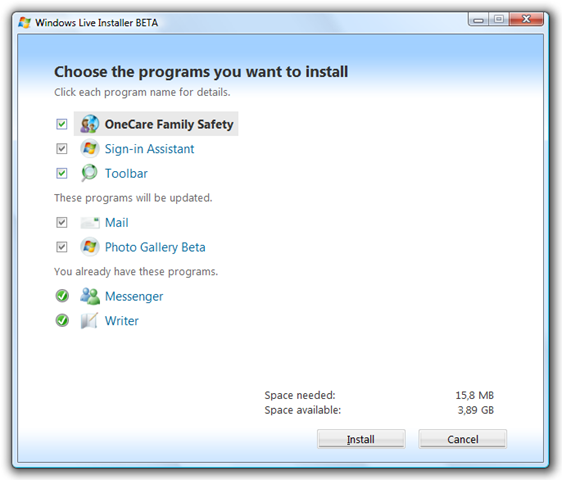
Task: Click the Toolbar magnifying glass icon
Action: 89,173
